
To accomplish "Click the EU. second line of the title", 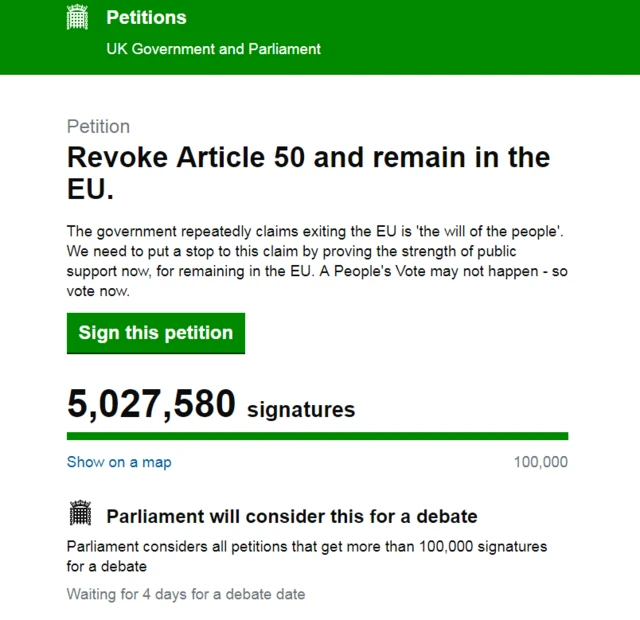I will click(x=90, y=189).
